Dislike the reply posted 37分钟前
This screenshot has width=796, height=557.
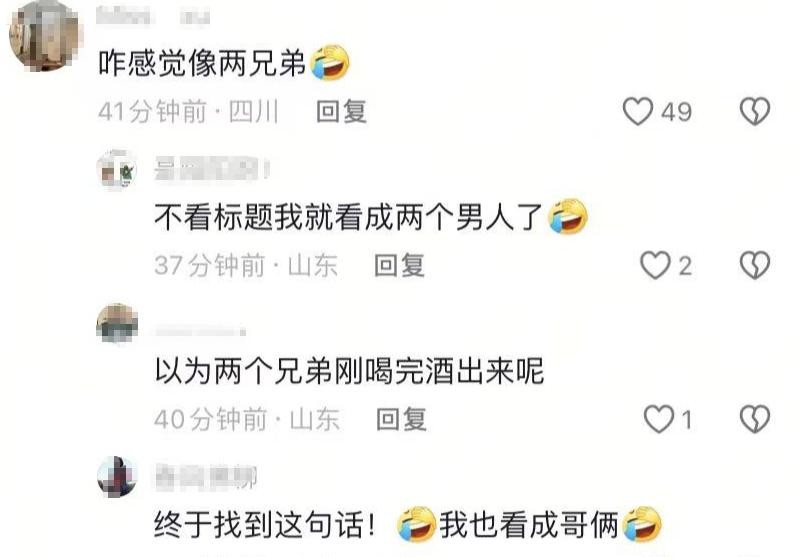pos(755,265)
